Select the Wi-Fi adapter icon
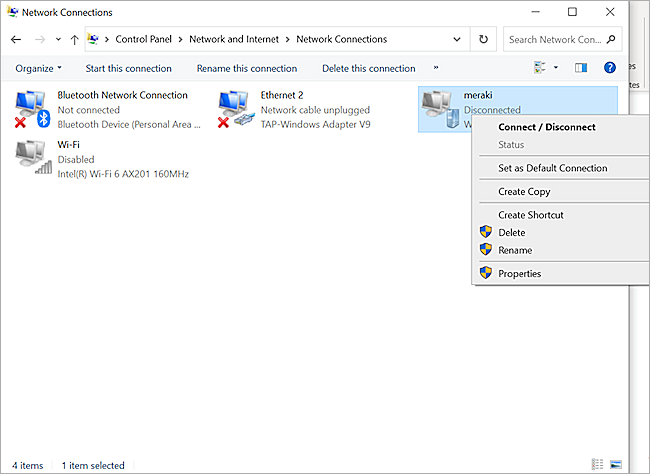The height and width of the screenshot is (474, 650). tap(33, 157)
